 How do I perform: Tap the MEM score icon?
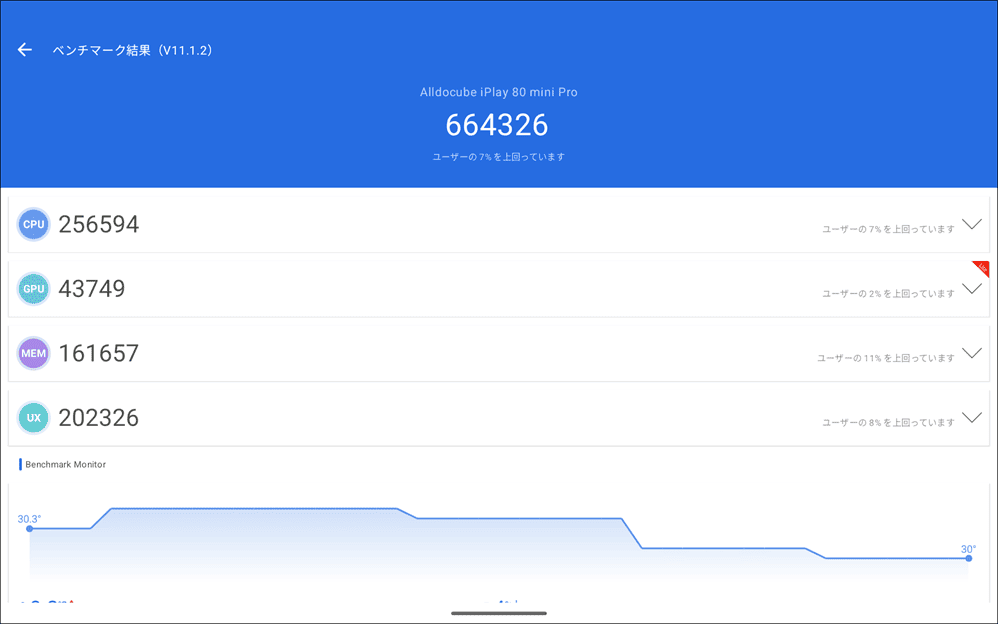[33, 353]
